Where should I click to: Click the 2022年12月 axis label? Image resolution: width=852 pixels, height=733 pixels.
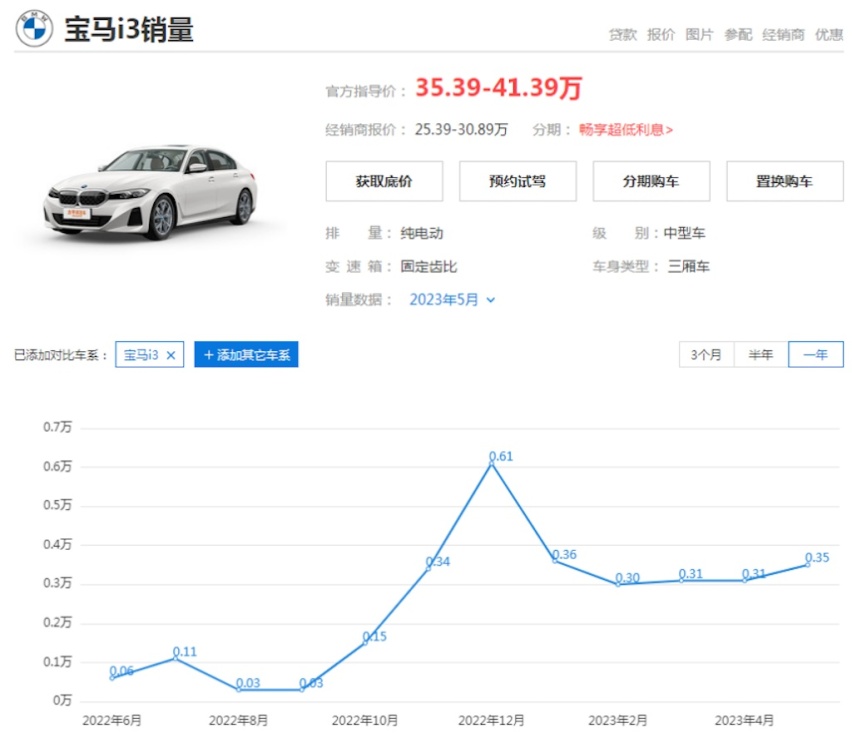[x=491, y=721]
